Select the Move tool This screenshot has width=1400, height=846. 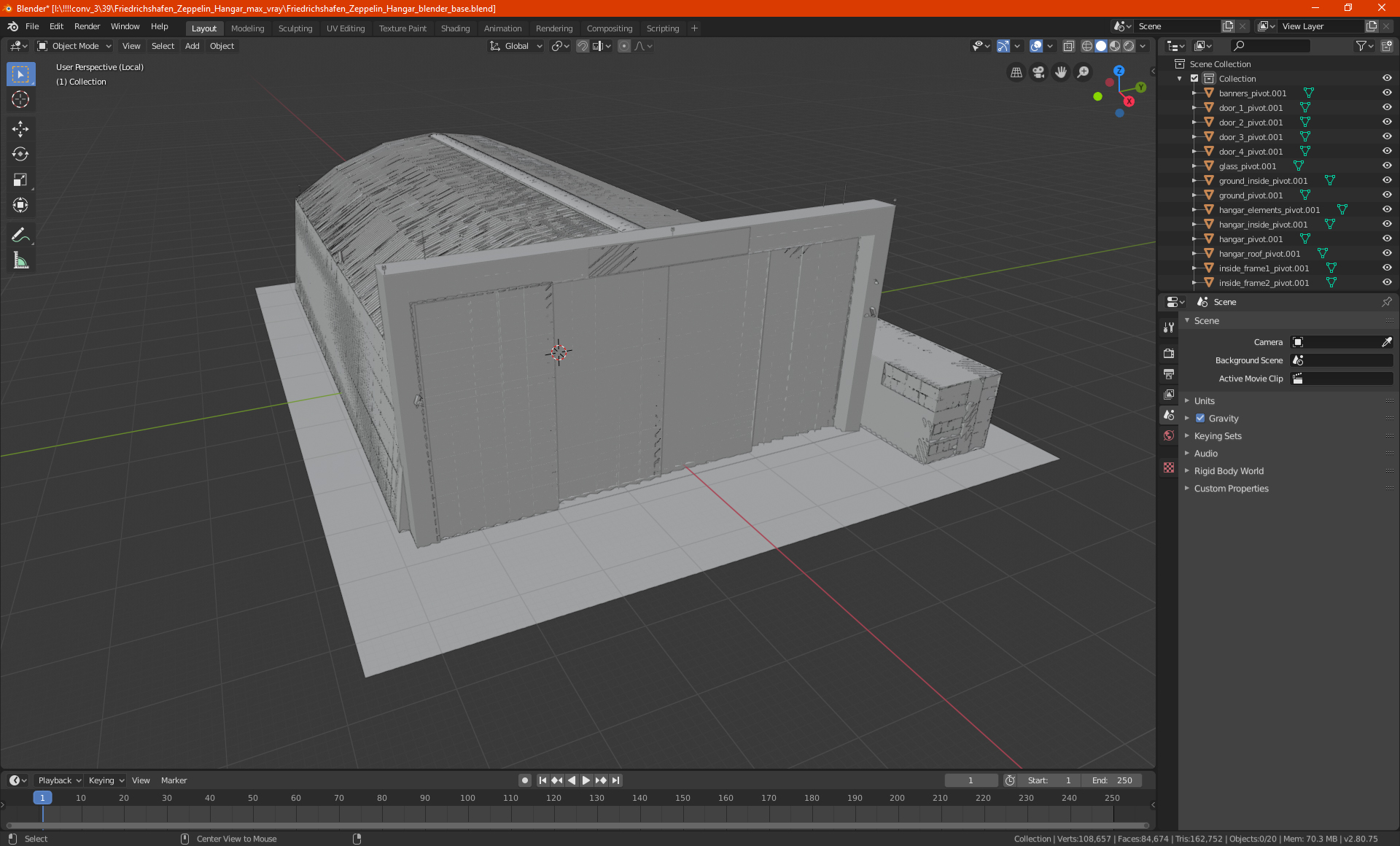point(20,129)
